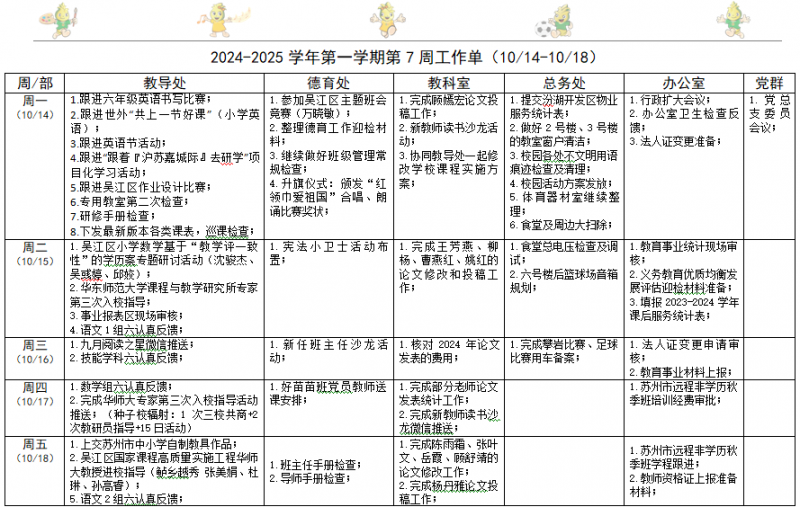Click "1. 食堂总电压检查及调试" item
The image size is (800, 507).
pos(564,253)
